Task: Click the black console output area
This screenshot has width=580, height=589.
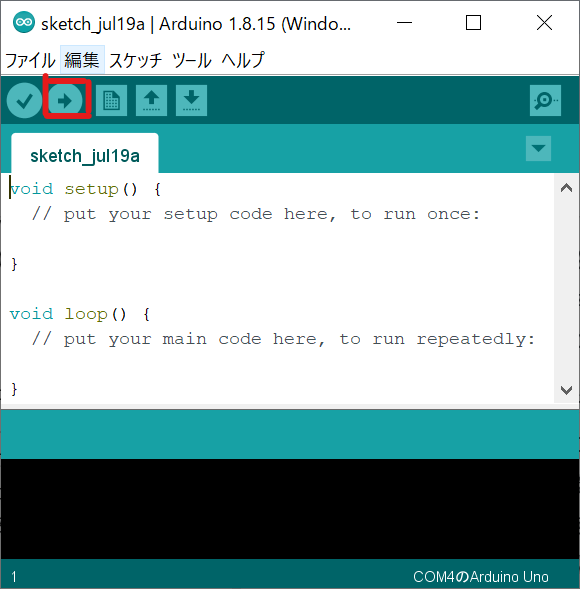Action: click(x=290, y=508)
